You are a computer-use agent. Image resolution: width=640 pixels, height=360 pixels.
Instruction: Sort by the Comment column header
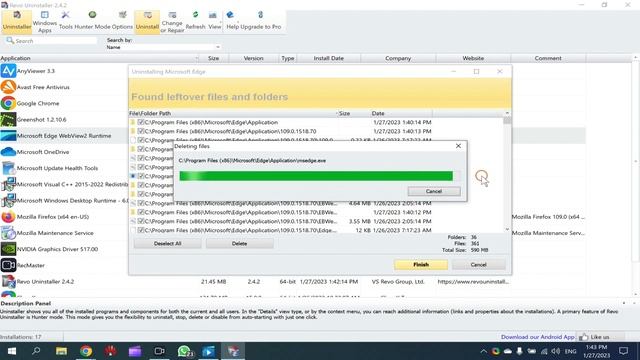[548, 58]
